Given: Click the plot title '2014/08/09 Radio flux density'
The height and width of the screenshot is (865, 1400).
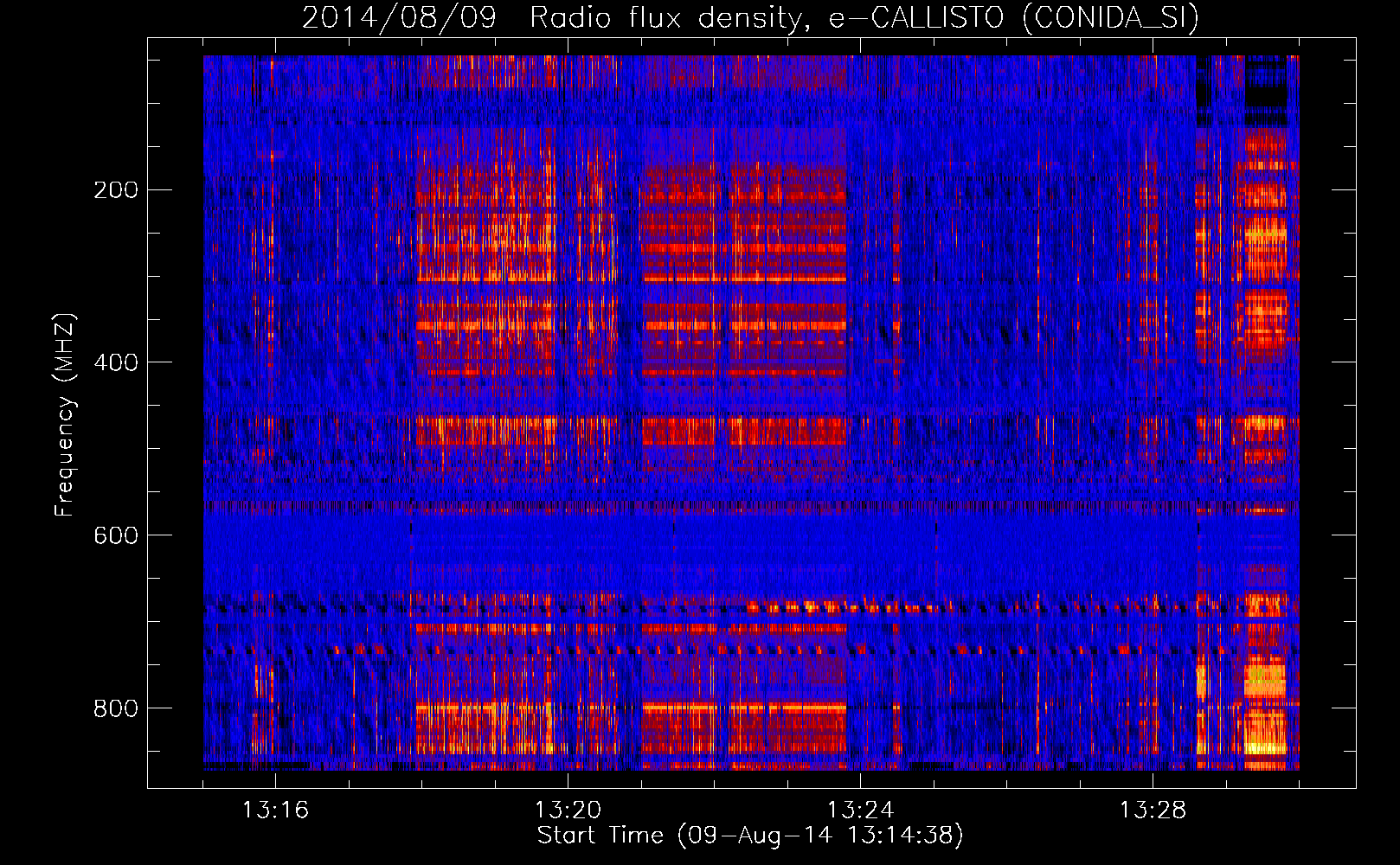Looking at the screenshot, I should coord(750,18).
